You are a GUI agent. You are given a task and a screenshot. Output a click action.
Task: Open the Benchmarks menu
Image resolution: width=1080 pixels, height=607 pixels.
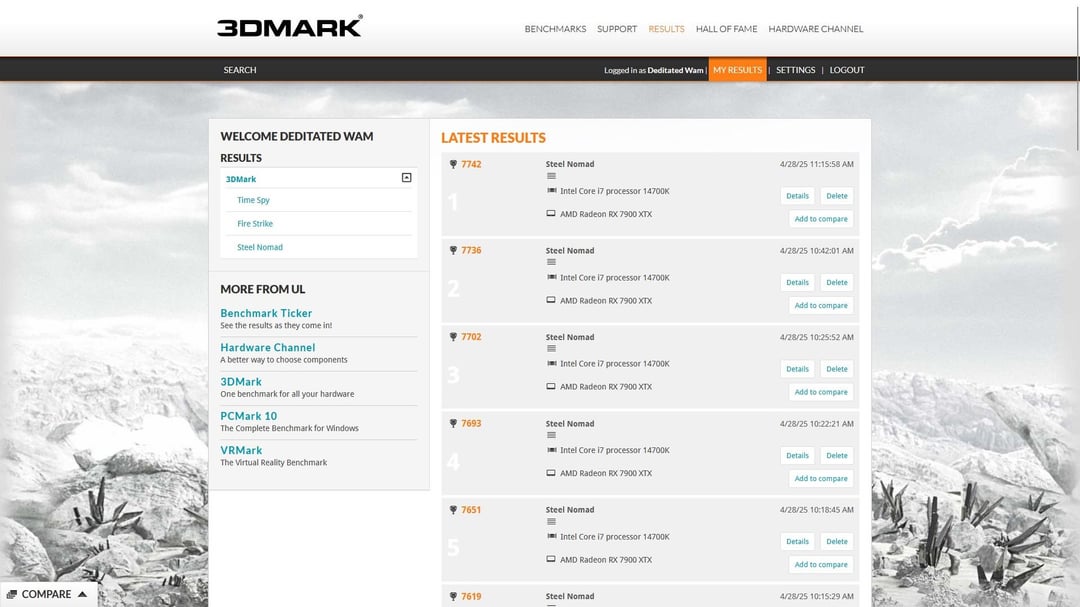click(555, 29)
